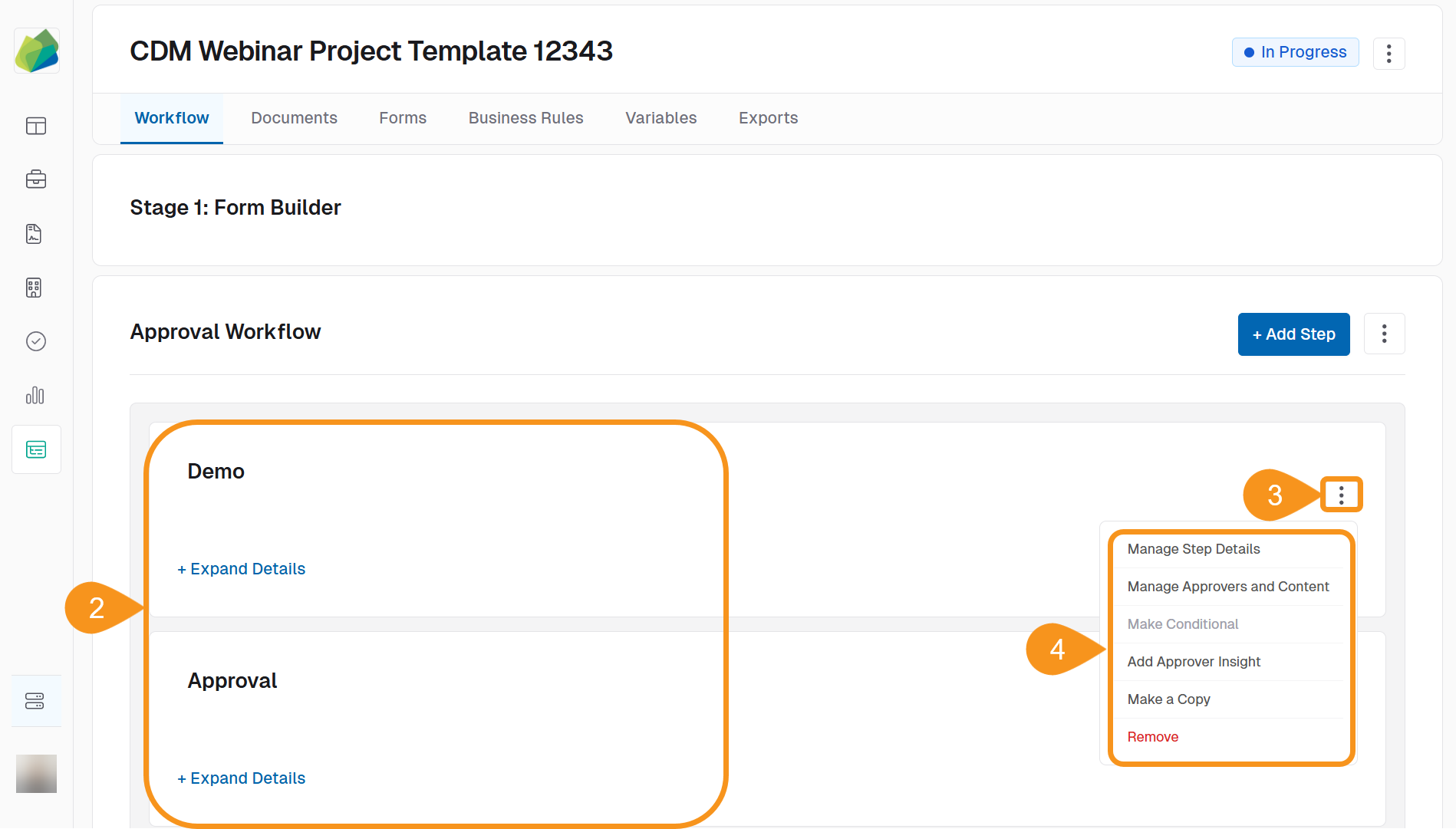Click the Add Step button
1456x829 pixels.
pos(1293,334)
